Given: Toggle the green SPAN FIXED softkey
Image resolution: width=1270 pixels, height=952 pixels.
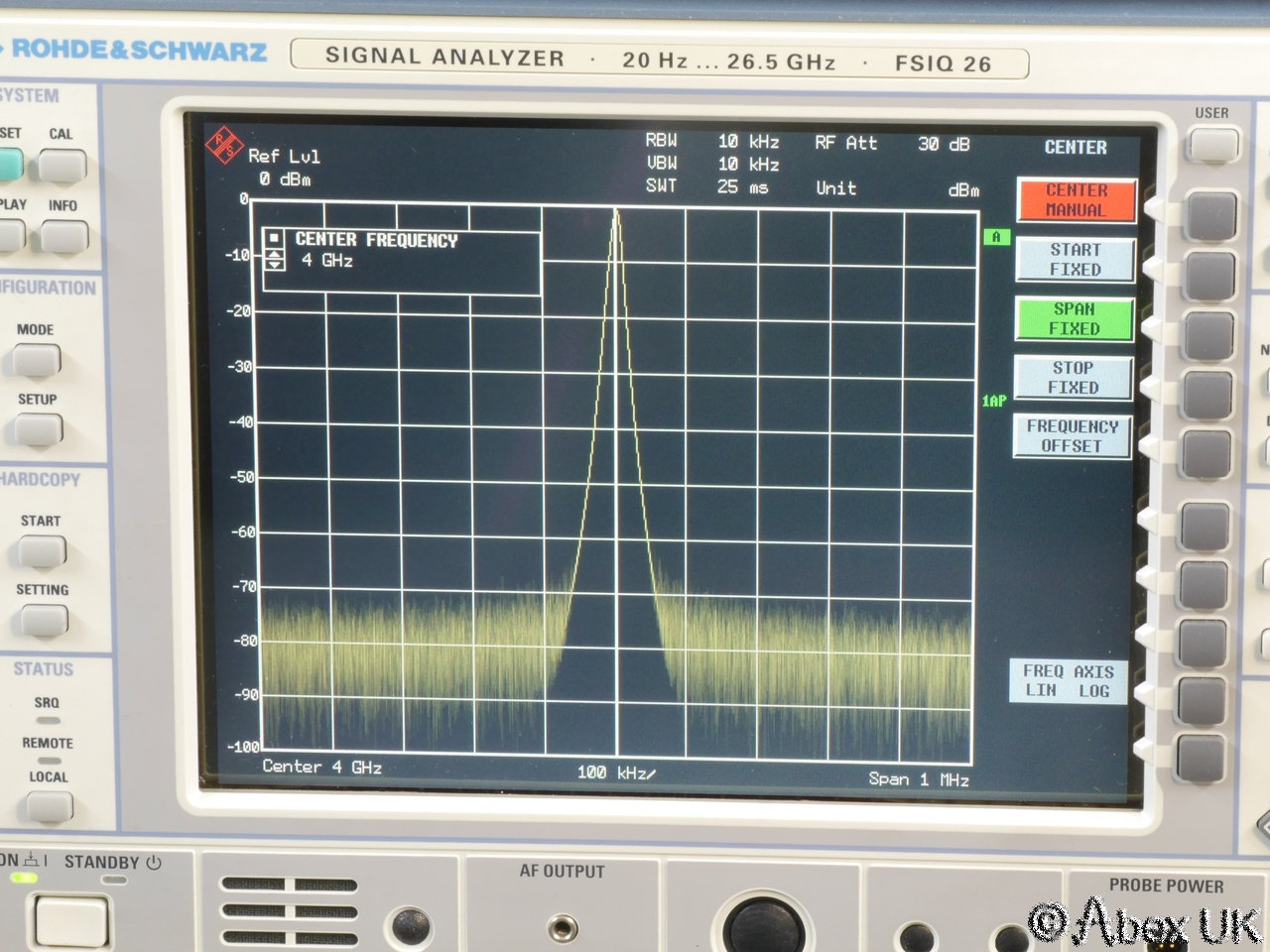Looking at the screenshot, I should 1074,319.
